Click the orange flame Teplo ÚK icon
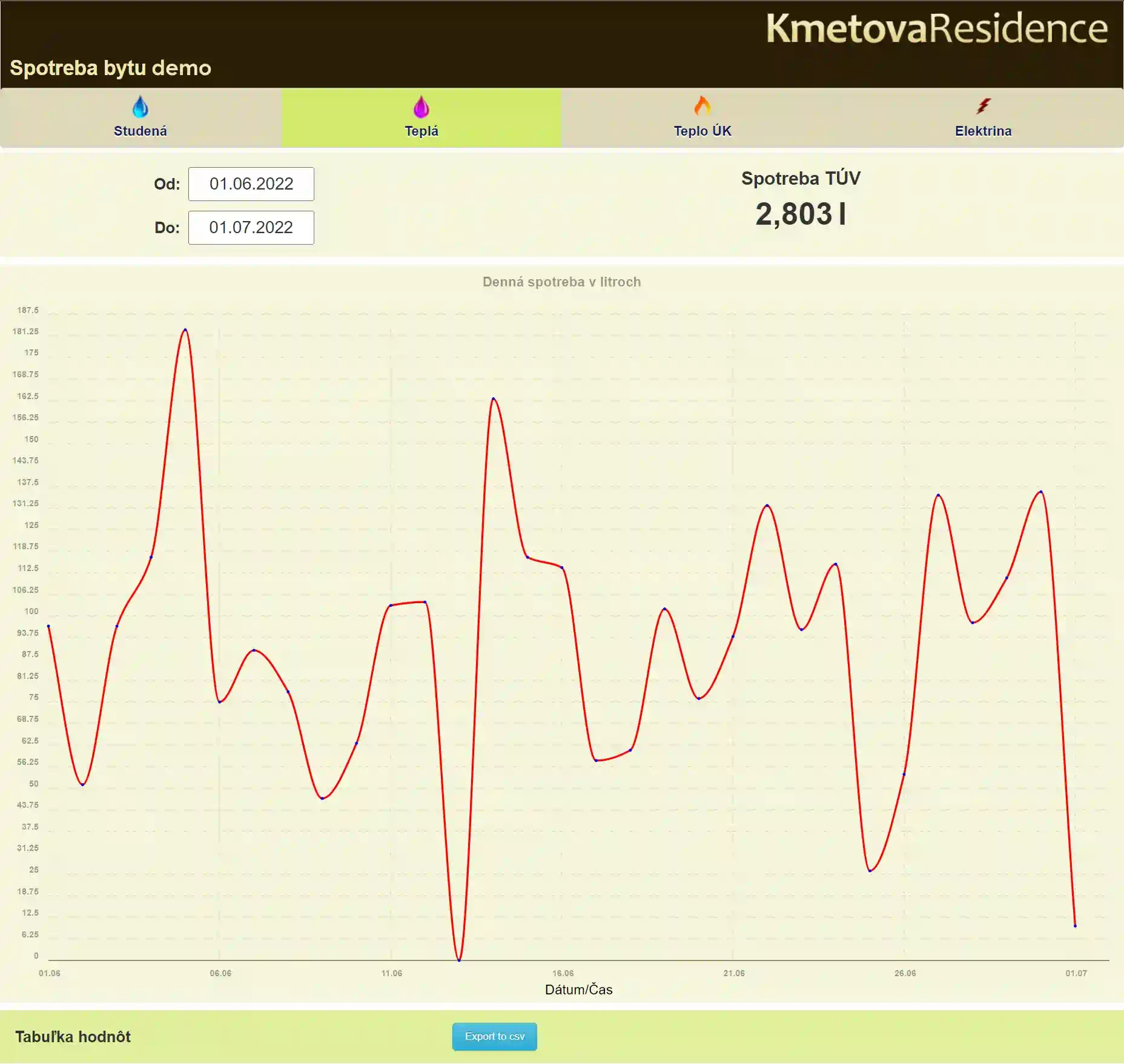1124x1064 pixels. coord(702,106)
